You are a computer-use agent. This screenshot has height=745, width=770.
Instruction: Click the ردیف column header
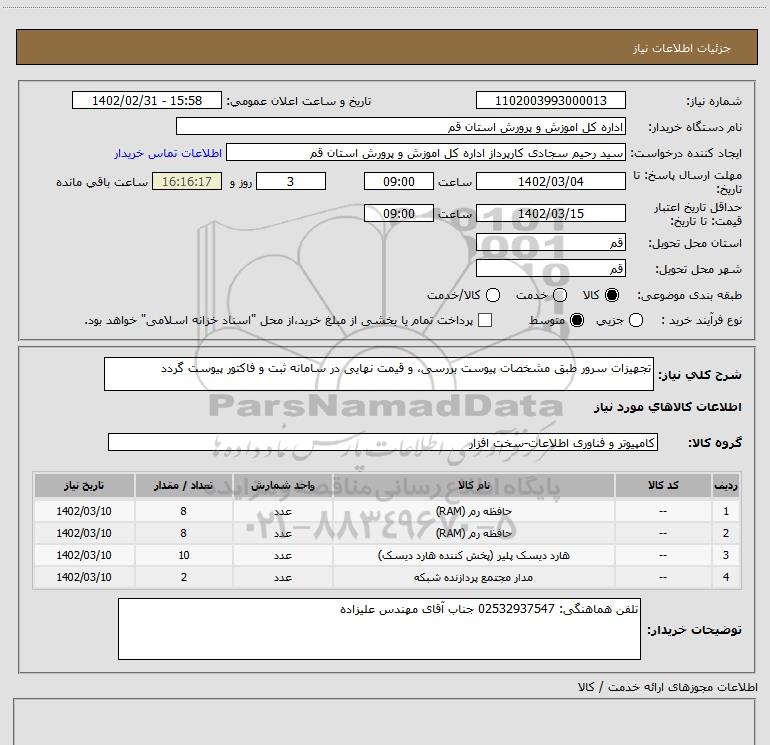point(726,486)
